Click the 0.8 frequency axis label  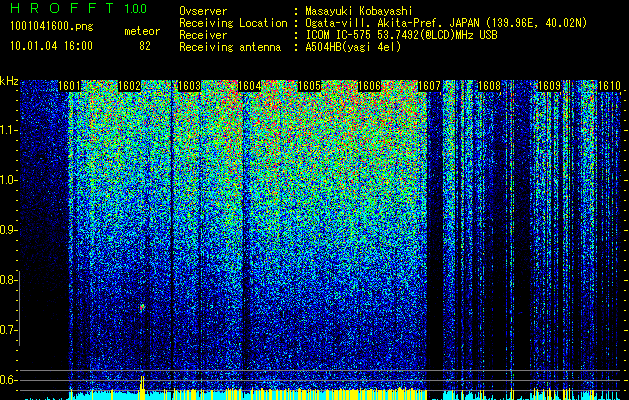tap(8, 280)
